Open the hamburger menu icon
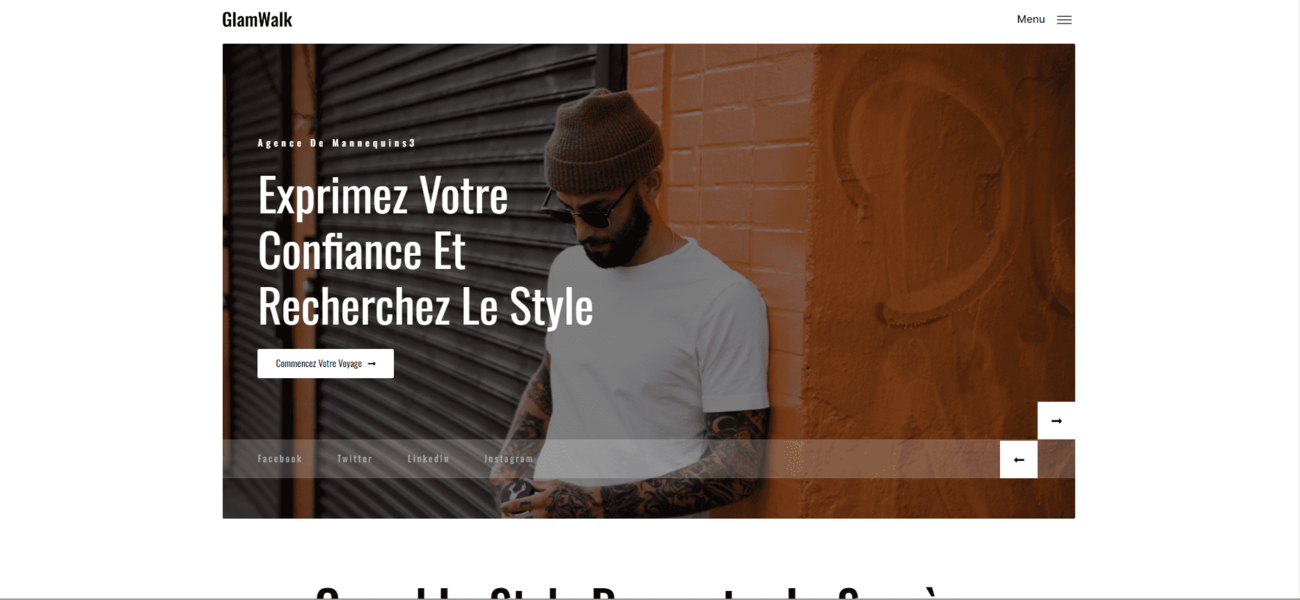1300x600 pixels. tap(1064, 20)
